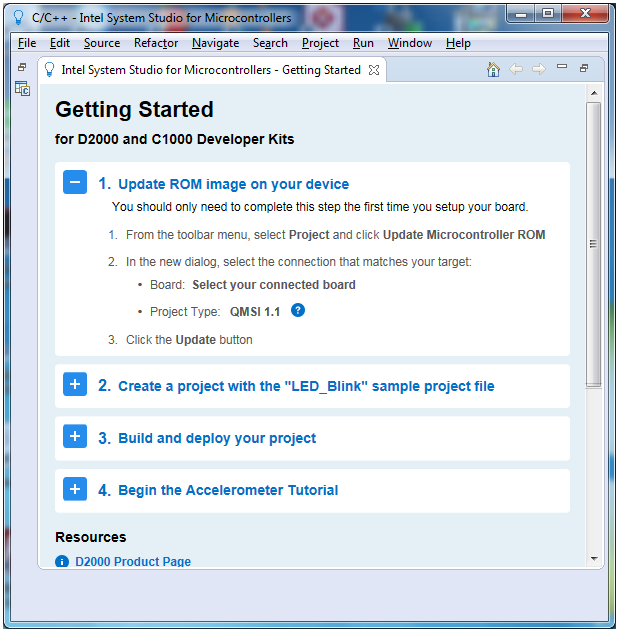This screenshot has width=618, height=631.
Task: Click Build and deploy your project heading
Action: point(217,438)
